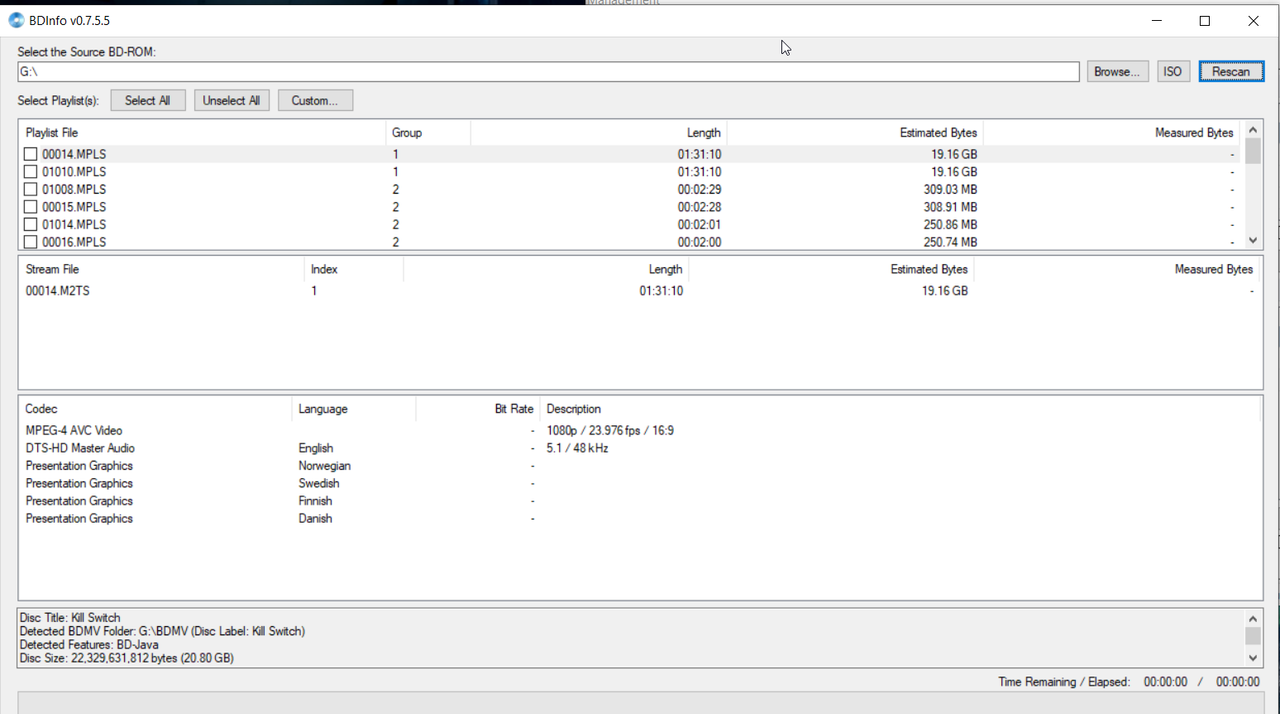The width and height of the screenshot is (1280, 714).
Task: Select the Swedish subtitle stream row
Action: tap(640, 483)
